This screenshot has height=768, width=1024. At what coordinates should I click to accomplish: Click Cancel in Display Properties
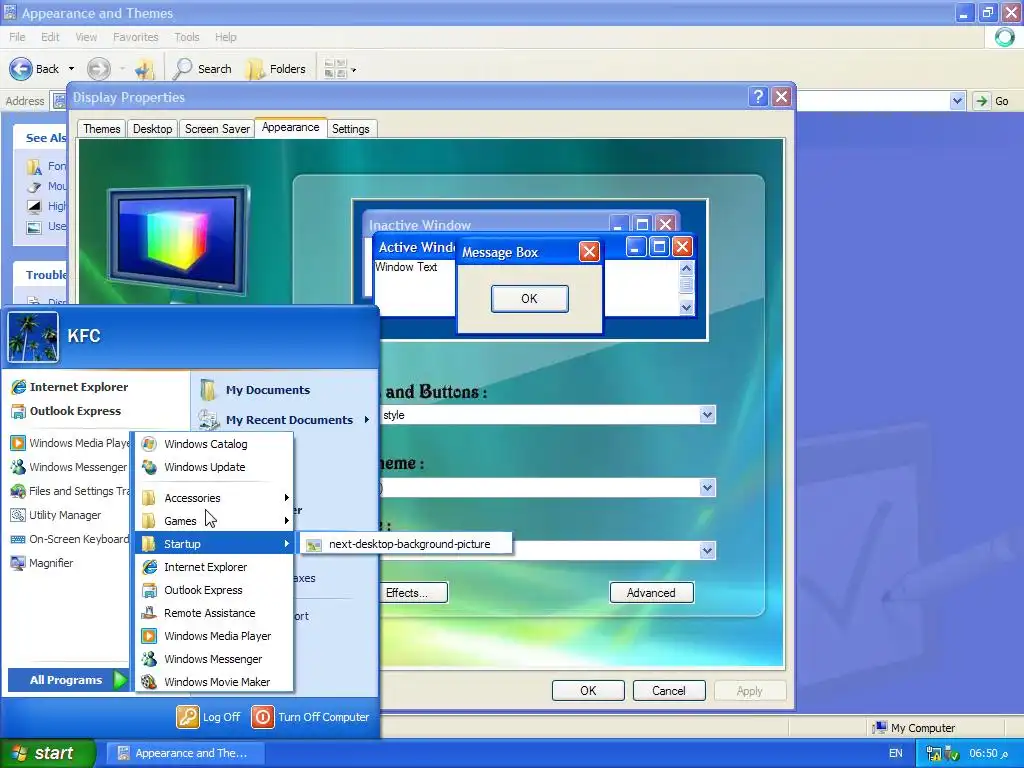[669, 691]
